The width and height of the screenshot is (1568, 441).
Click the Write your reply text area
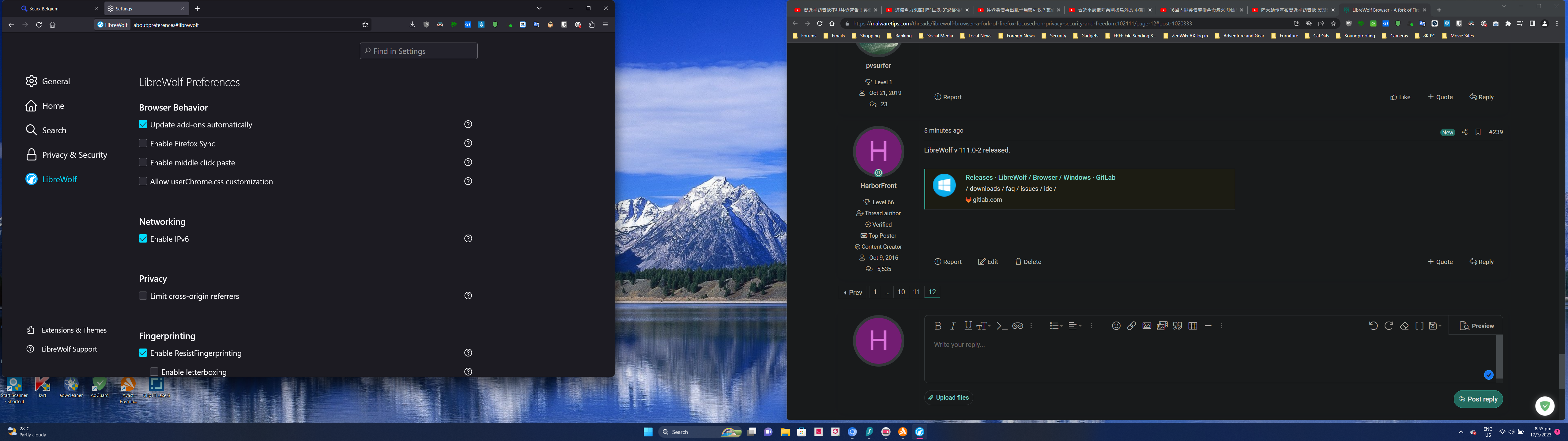[1209, 358]
